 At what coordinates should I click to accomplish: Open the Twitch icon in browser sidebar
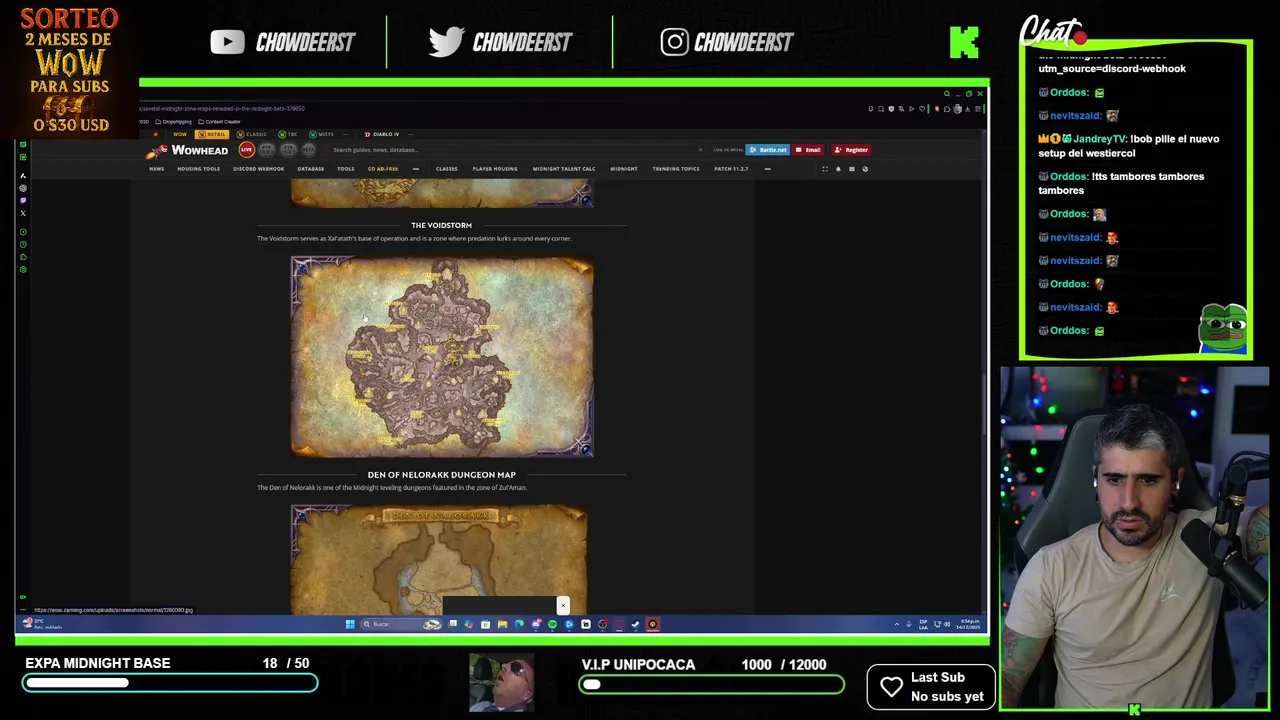[23, 200]
